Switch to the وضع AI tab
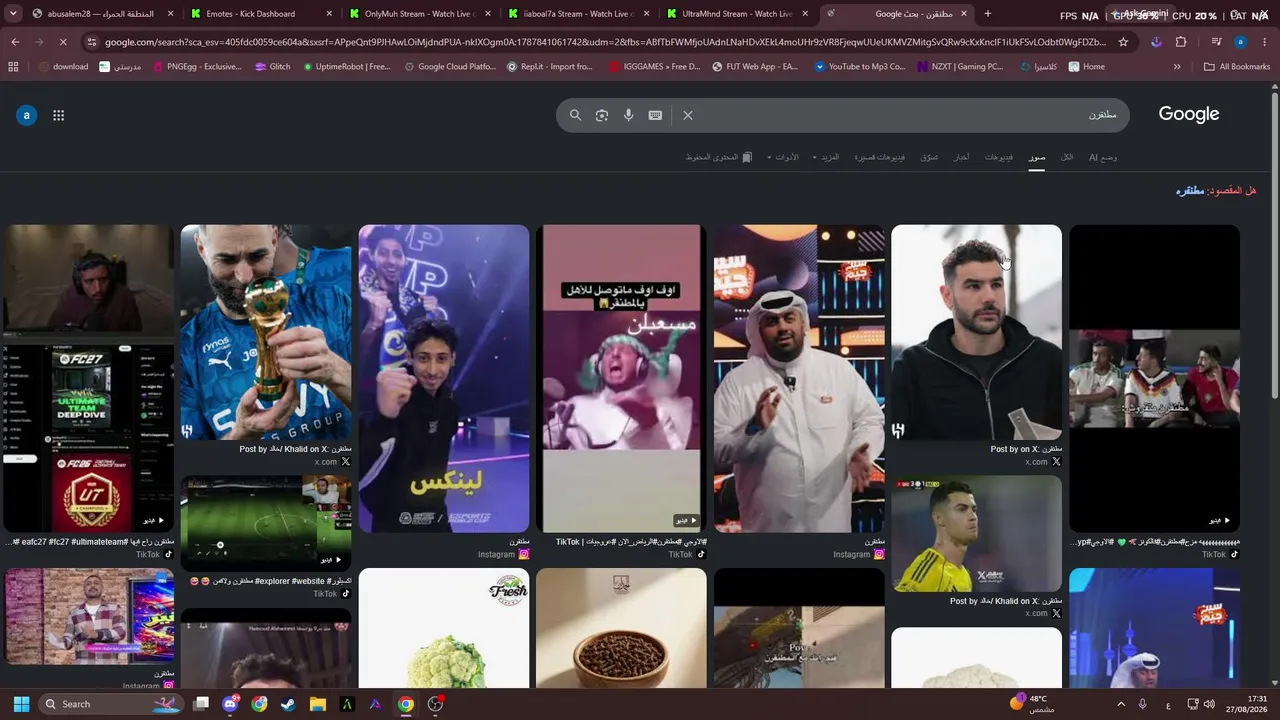1280x720 pixels. pos(1103,157)
